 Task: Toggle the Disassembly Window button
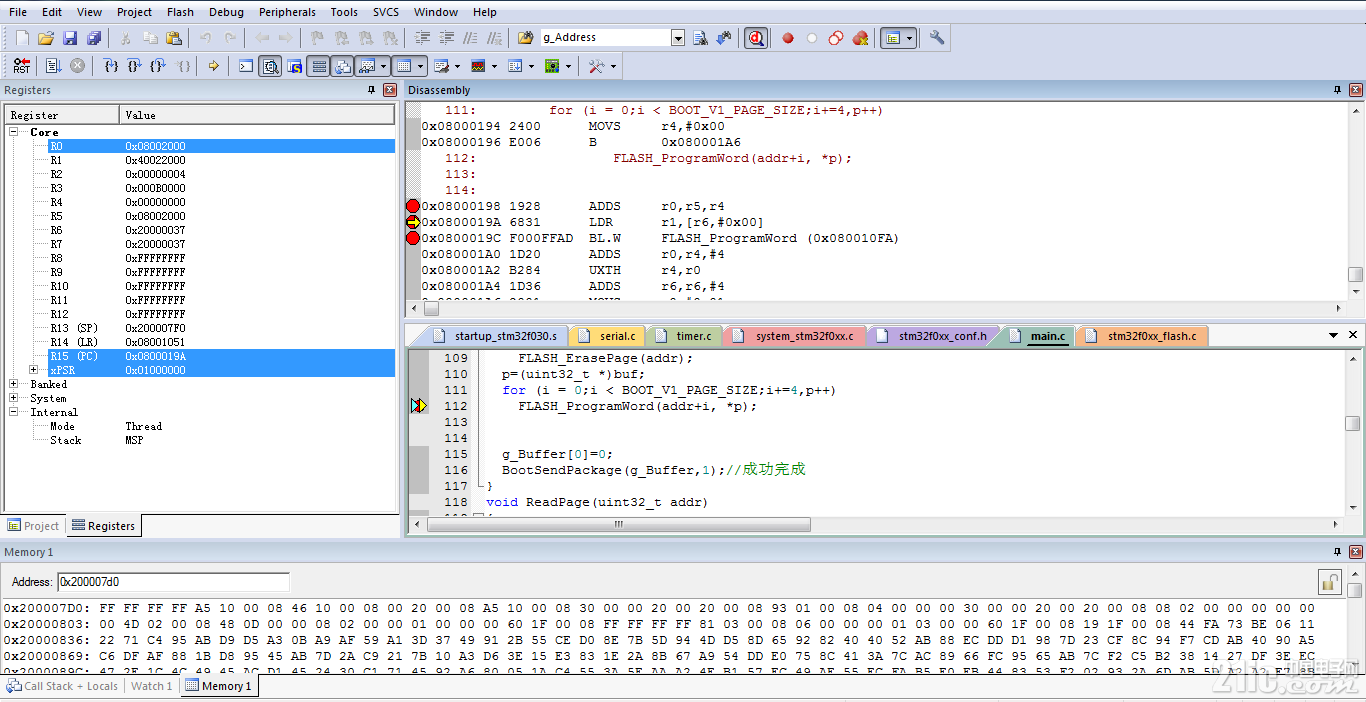pyautogui.click(x=270, y=66)
